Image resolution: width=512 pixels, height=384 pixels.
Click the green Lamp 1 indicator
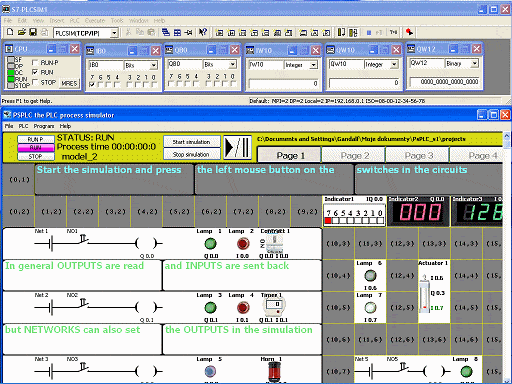click(210, 244)
